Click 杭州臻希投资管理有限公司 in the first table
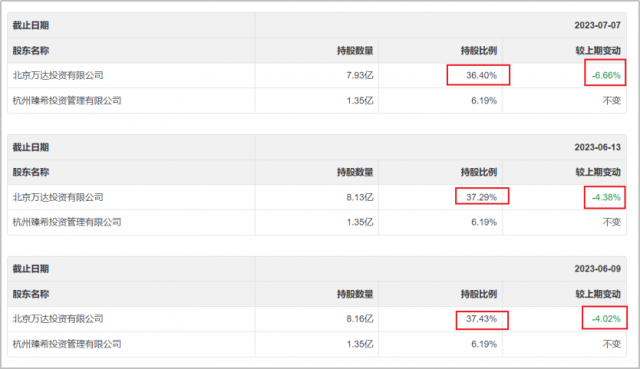The height and width of the screenshot is (369, 640). coord(67,100)
